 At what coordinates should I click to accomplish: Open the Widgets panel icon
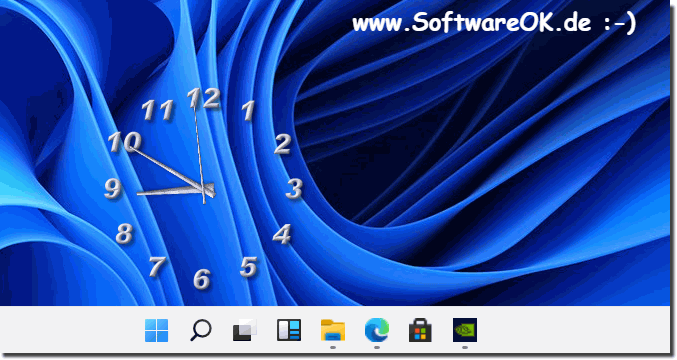289,331
